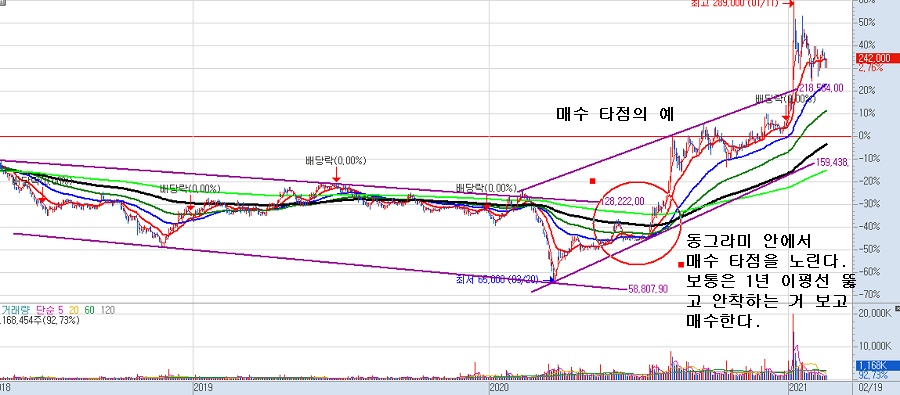Click the 2.76% change value
Viewport: 900px width, 395px height.
[x=872, y=67]
